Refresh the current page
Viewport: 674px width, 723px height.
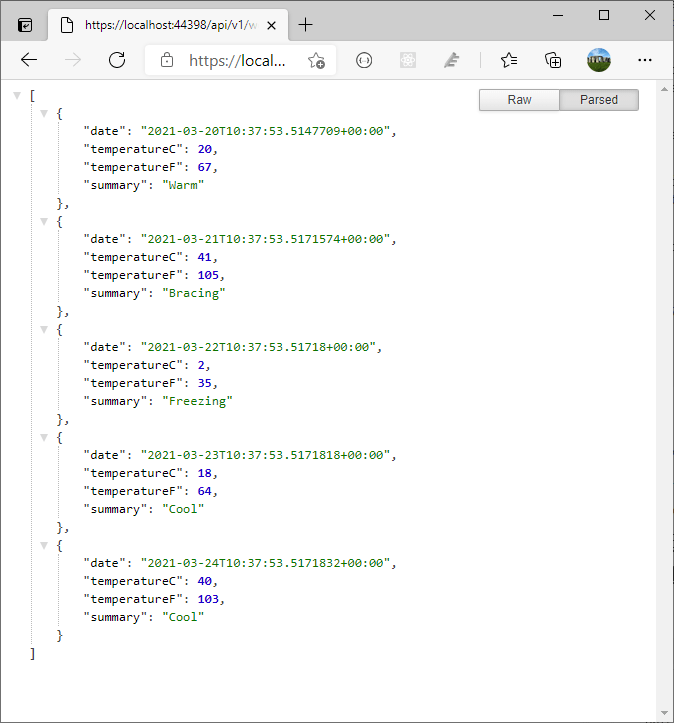click(x=117, y=60)
